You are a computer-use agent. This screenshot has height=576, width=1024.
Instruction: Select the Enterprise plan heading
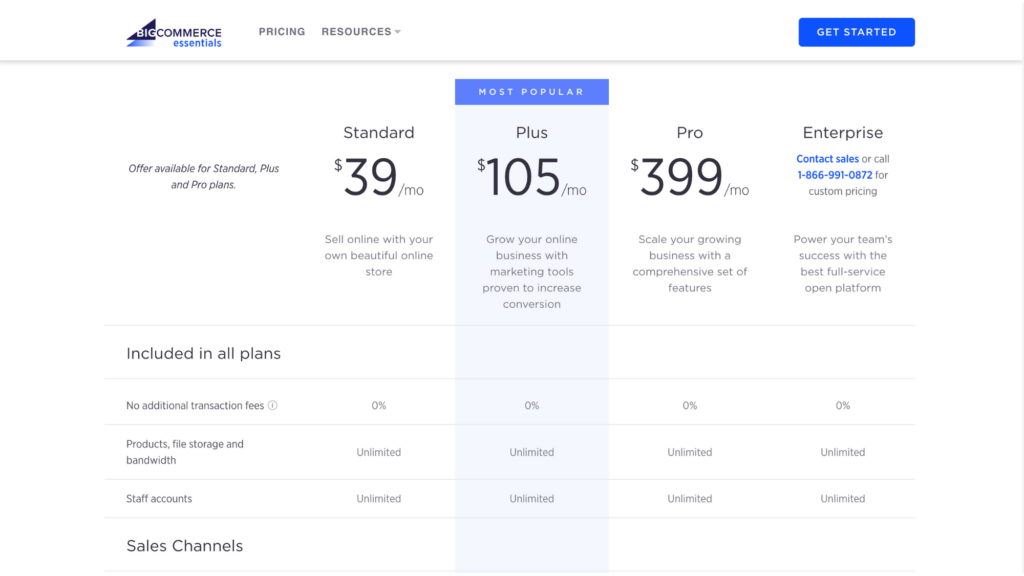click(842, 133)
